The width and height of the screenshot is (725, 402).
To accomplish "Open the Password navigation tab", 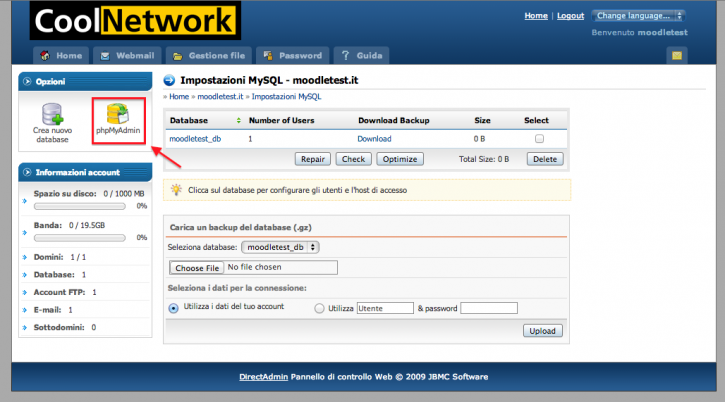I will [x=292, y=56].
